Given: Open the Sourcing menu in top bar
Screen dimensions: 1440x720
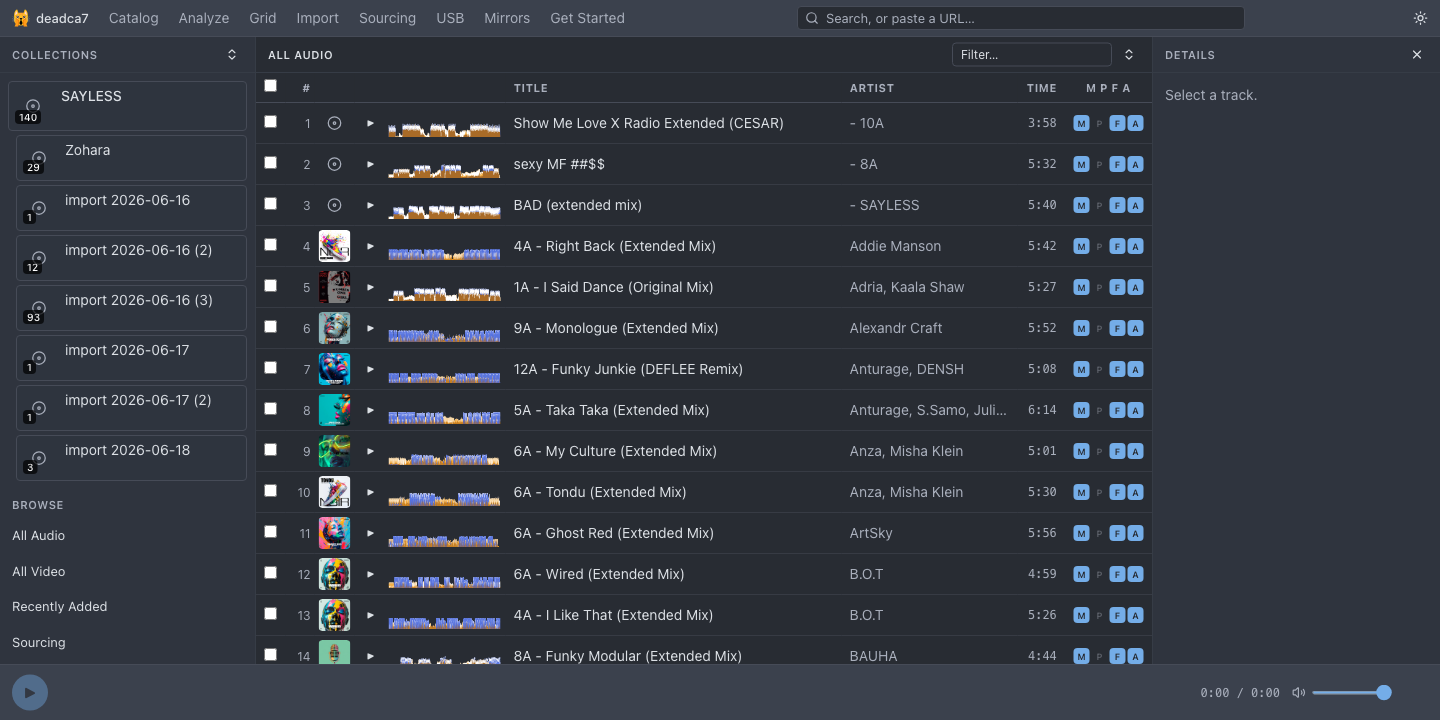Looking at the screenshot, I should pyautogui.click(x=388, y=18).
